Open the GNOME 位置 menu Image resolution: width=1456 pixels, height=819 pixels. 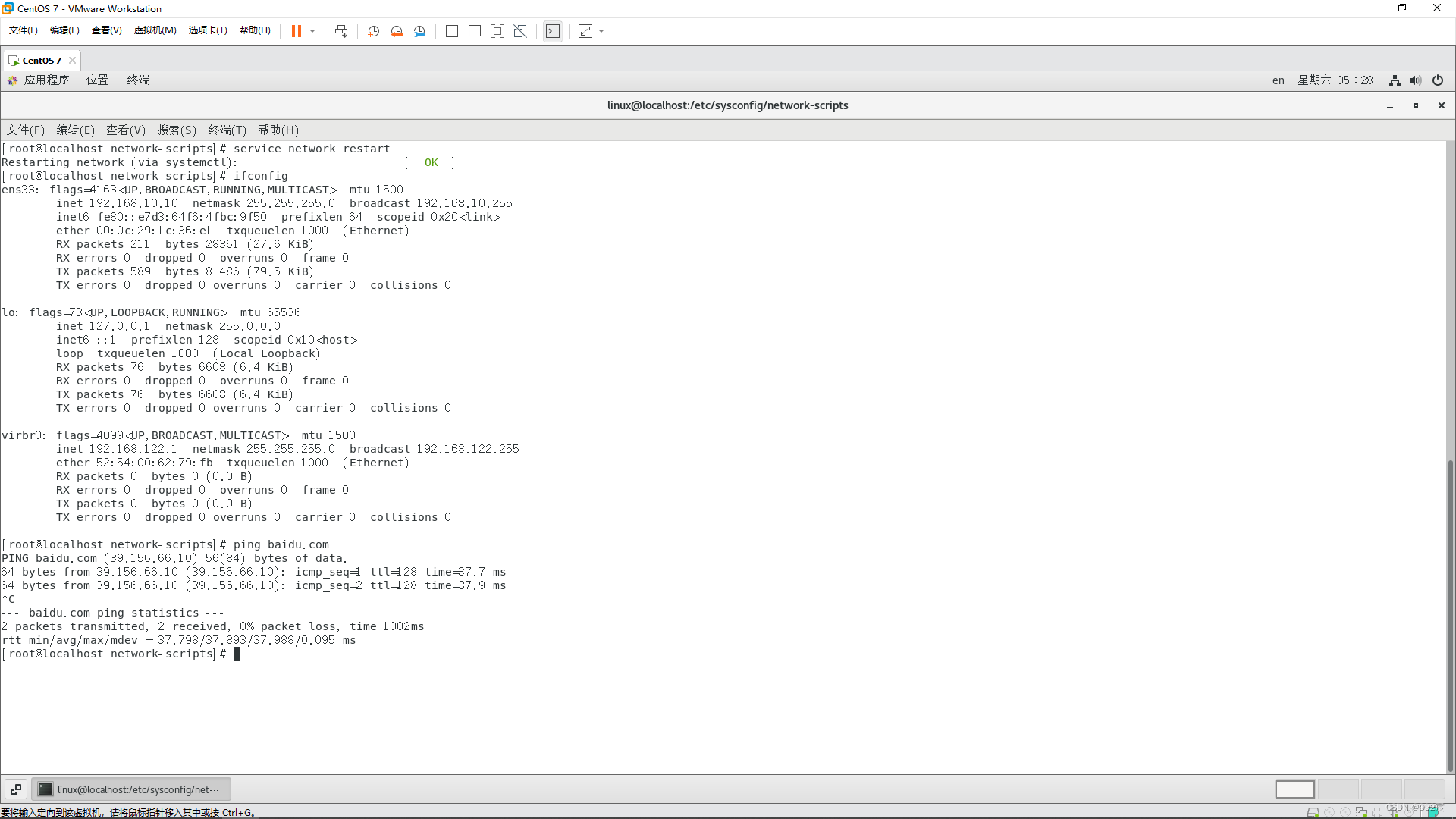(x=97, y=80)
